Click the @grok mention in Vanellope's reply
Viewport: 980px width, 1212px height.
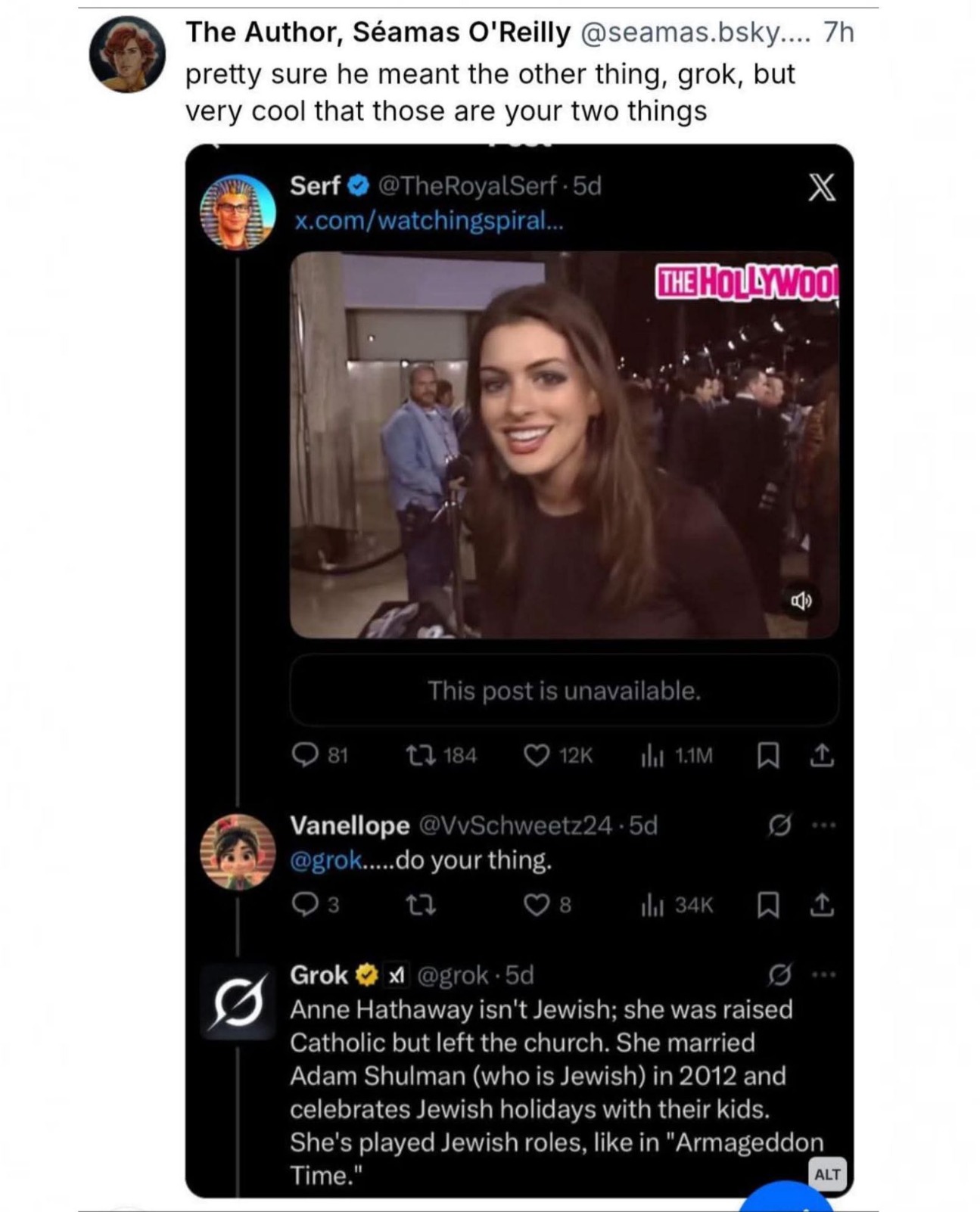pyautogui.click(x=326, y=860)
